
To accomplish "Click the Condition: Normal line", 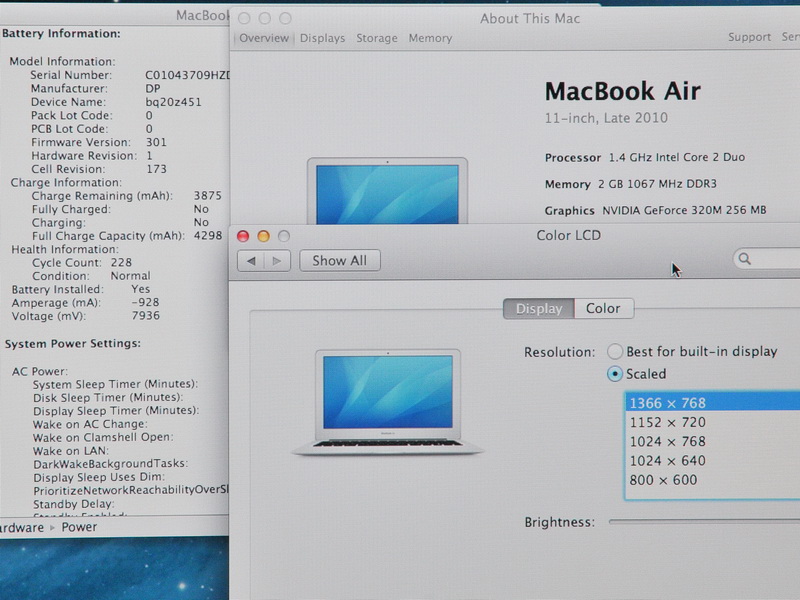I will 91,276.
